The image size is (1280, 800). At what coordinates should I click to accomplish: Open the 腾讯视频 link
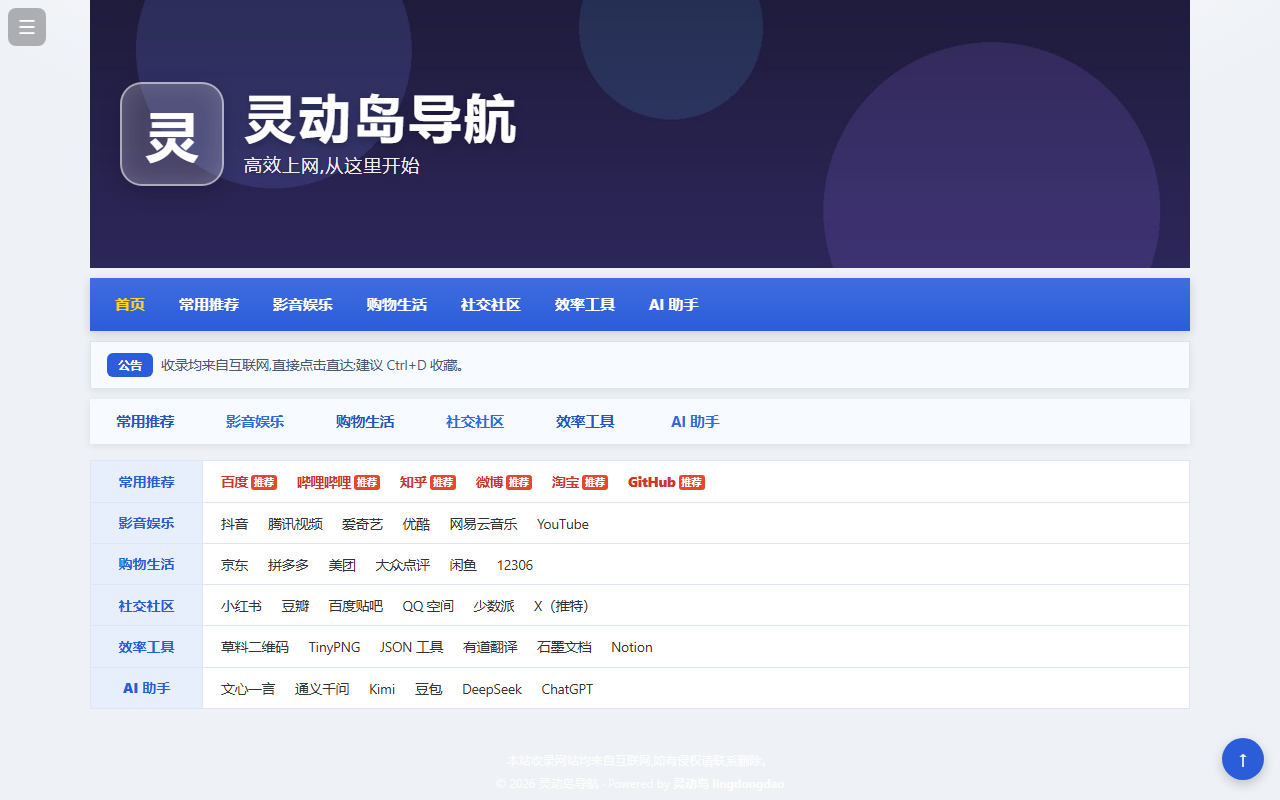tap(295, 524)
